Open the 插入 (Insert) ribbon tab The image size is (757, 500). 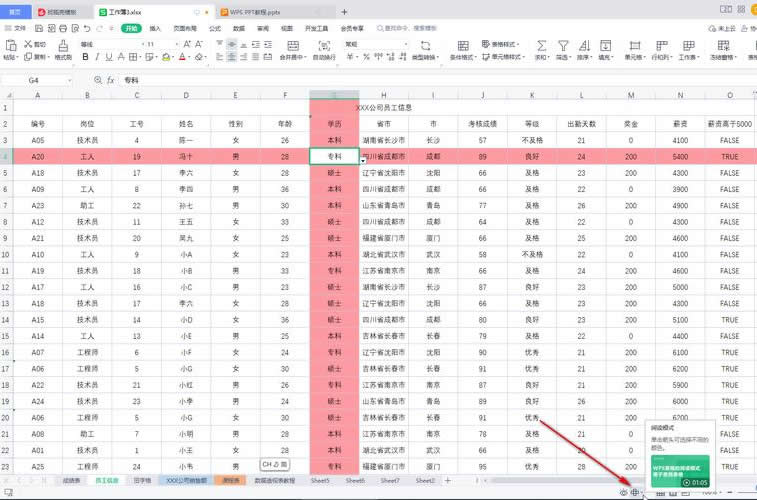coord(155,29)
